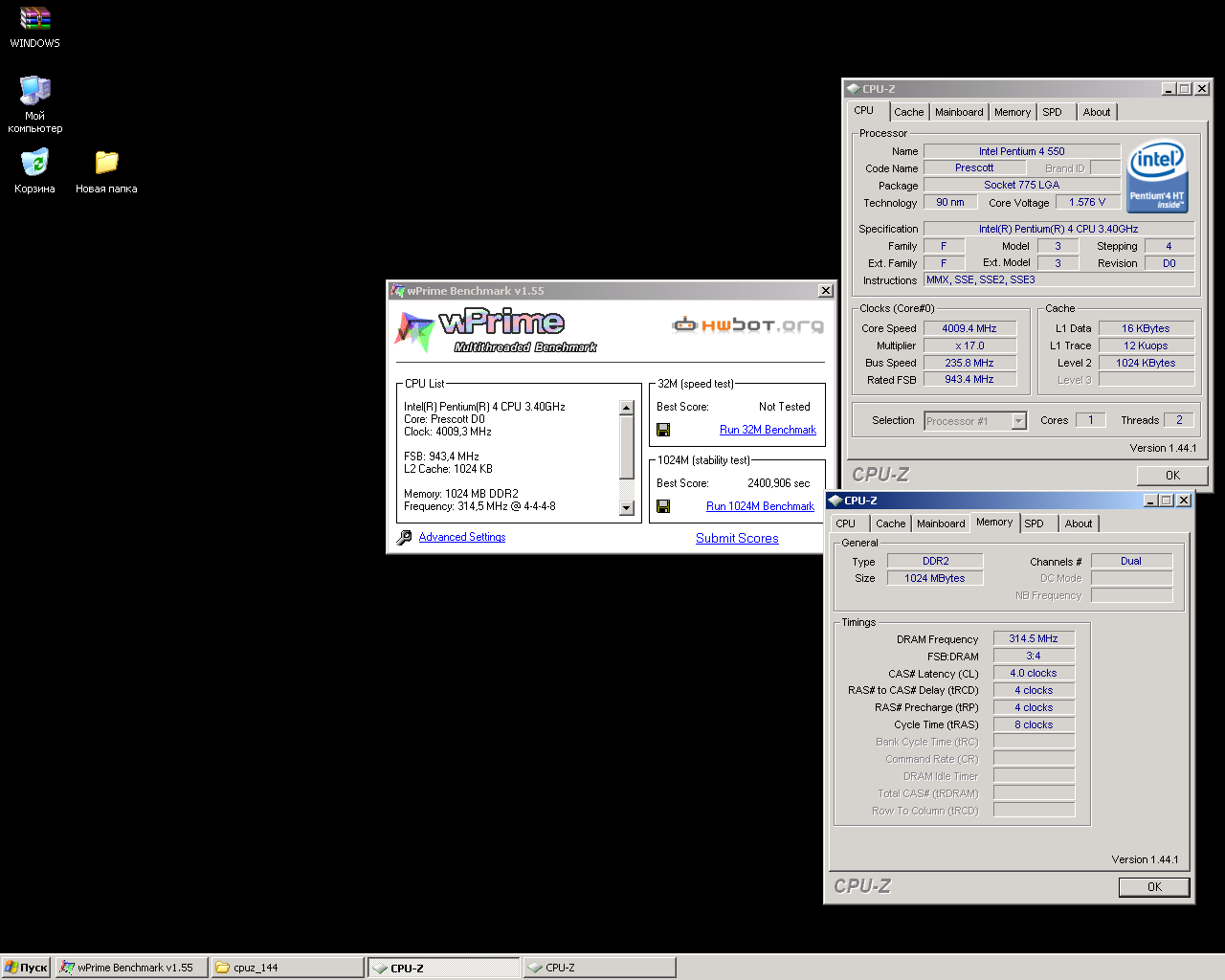
Task: Click the MMX, SSE, SSE2, SSE3 instructions field
Action: click(1058, 279)
